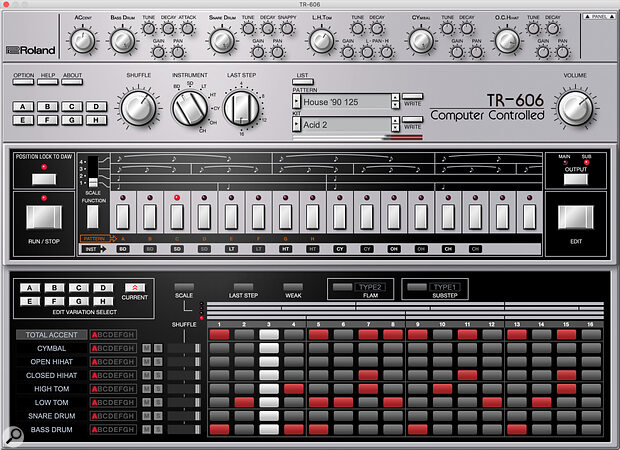Open the Help menu
The height and width of the screenshot is (450, 620).
pyautogui.click(x=48, y=82)
